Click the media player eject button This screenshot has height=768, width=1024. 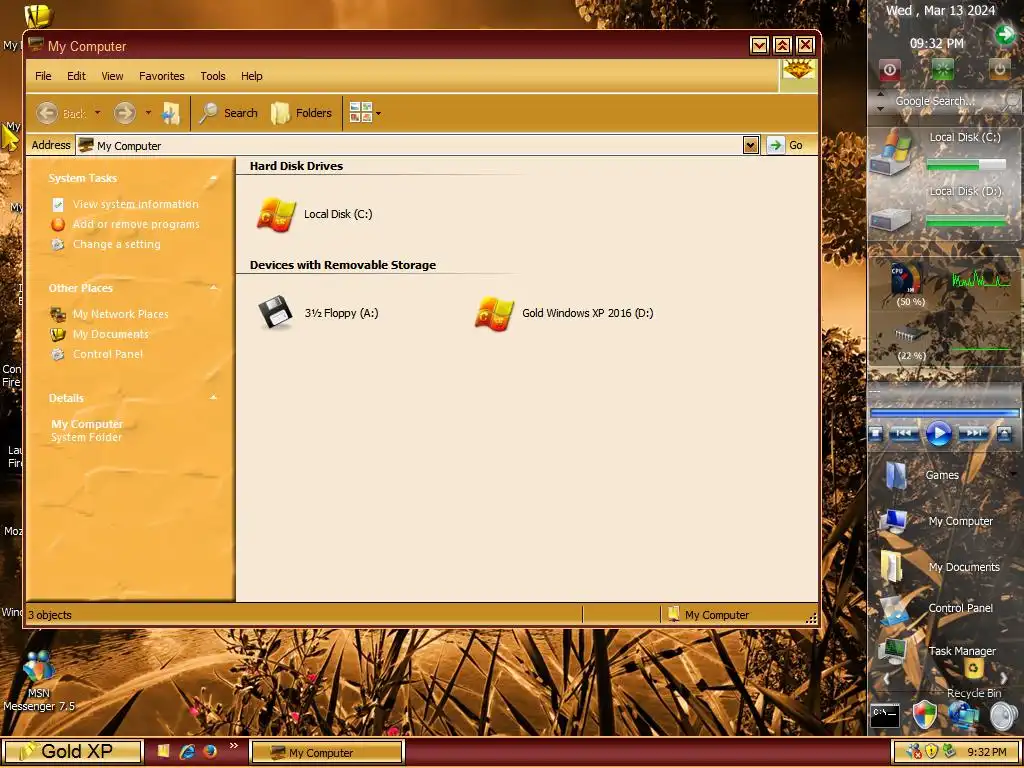[x=1004, y=434]
